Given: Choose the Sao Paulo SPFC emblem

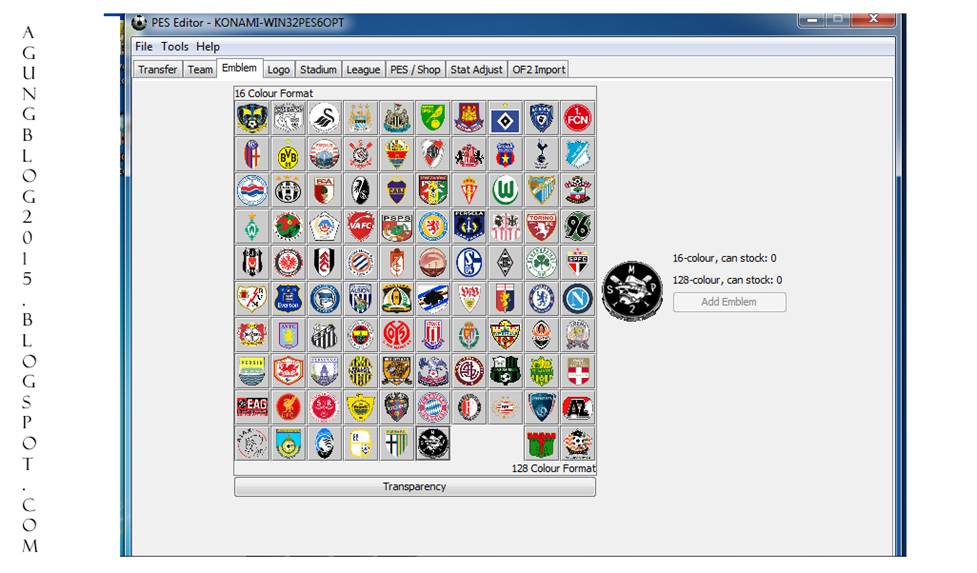Looking at the screenshot, I should click(578, 262).
